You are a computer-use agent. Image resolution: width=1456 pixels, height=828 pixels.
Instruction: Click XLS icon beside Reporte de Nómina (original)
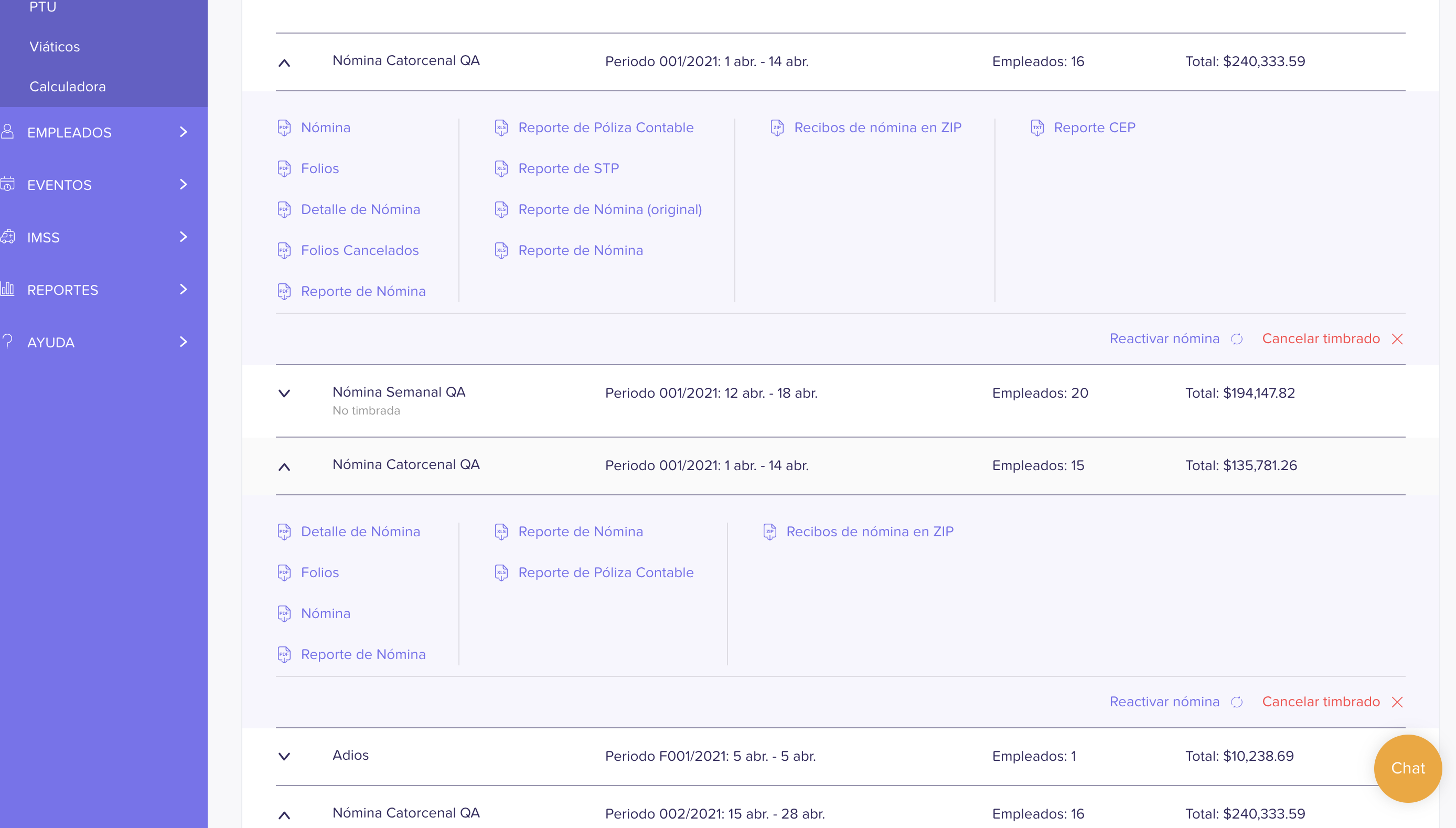click(x=501, y=209)
